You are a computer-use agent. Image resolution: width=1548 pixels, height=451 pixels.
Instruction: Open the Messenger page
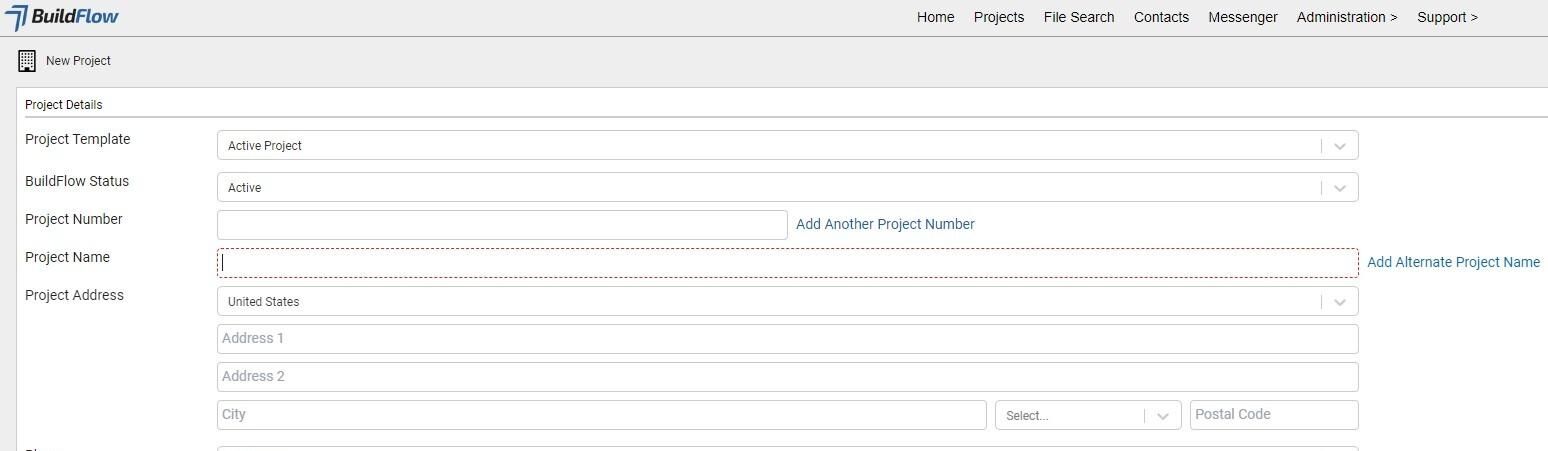point(1242,17)
